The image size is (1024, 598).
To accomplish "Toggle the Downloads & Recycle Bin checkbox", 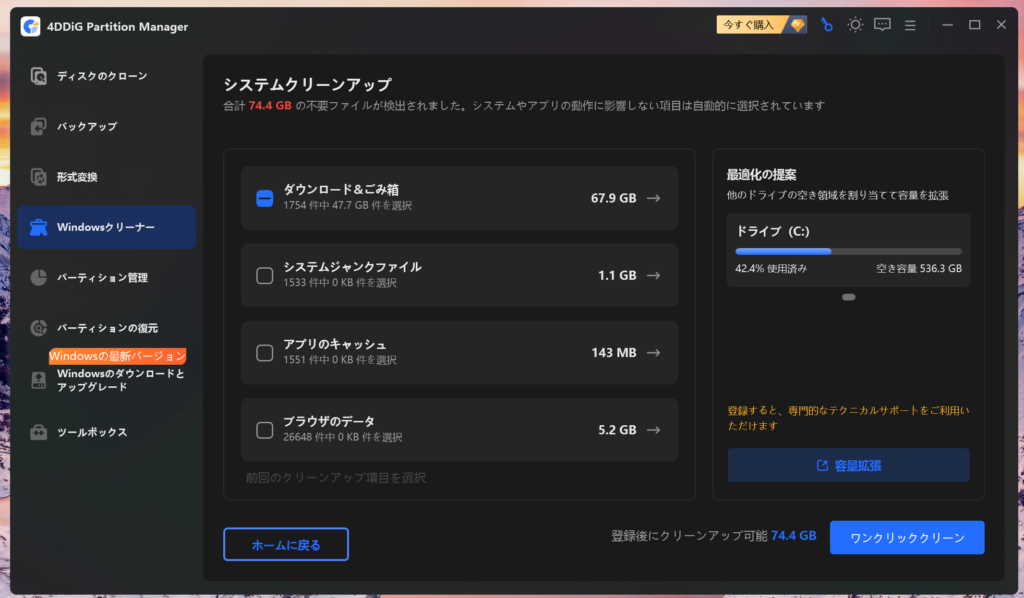I will pos(264,198).
